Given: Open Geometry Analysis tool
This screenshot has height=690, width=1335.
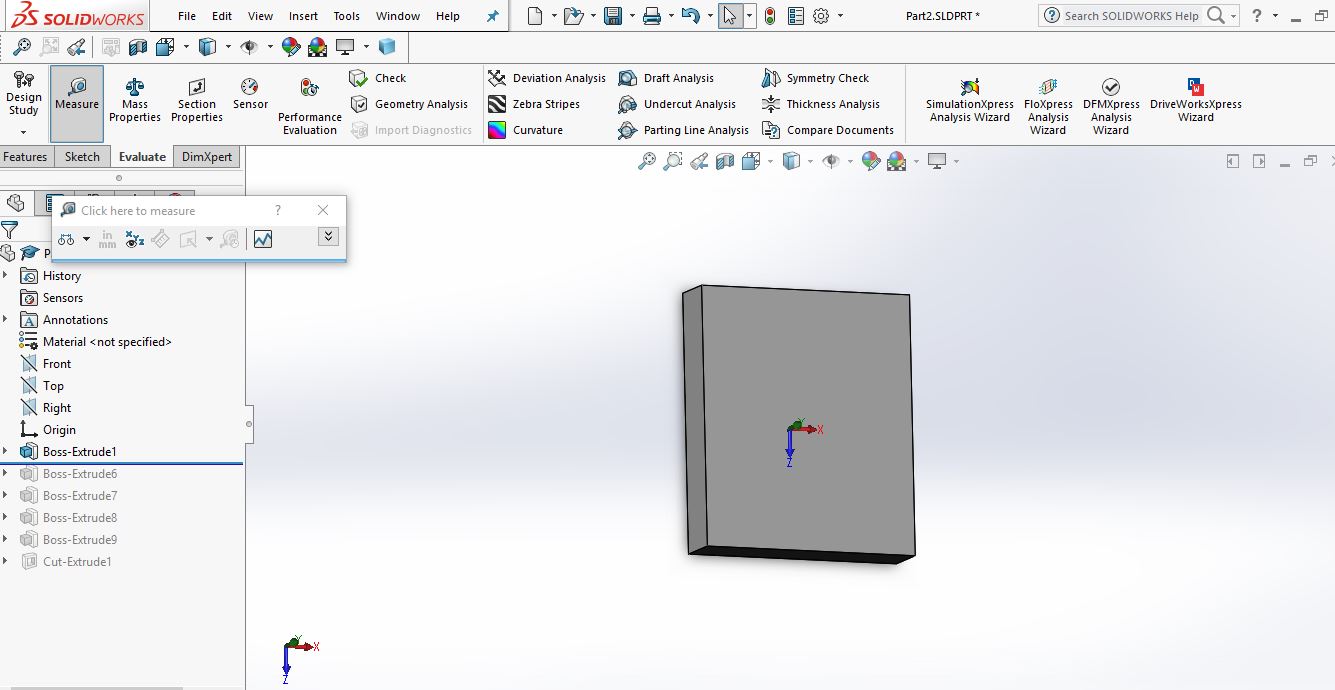Looking at the screenshot, I should coord(409,104).
